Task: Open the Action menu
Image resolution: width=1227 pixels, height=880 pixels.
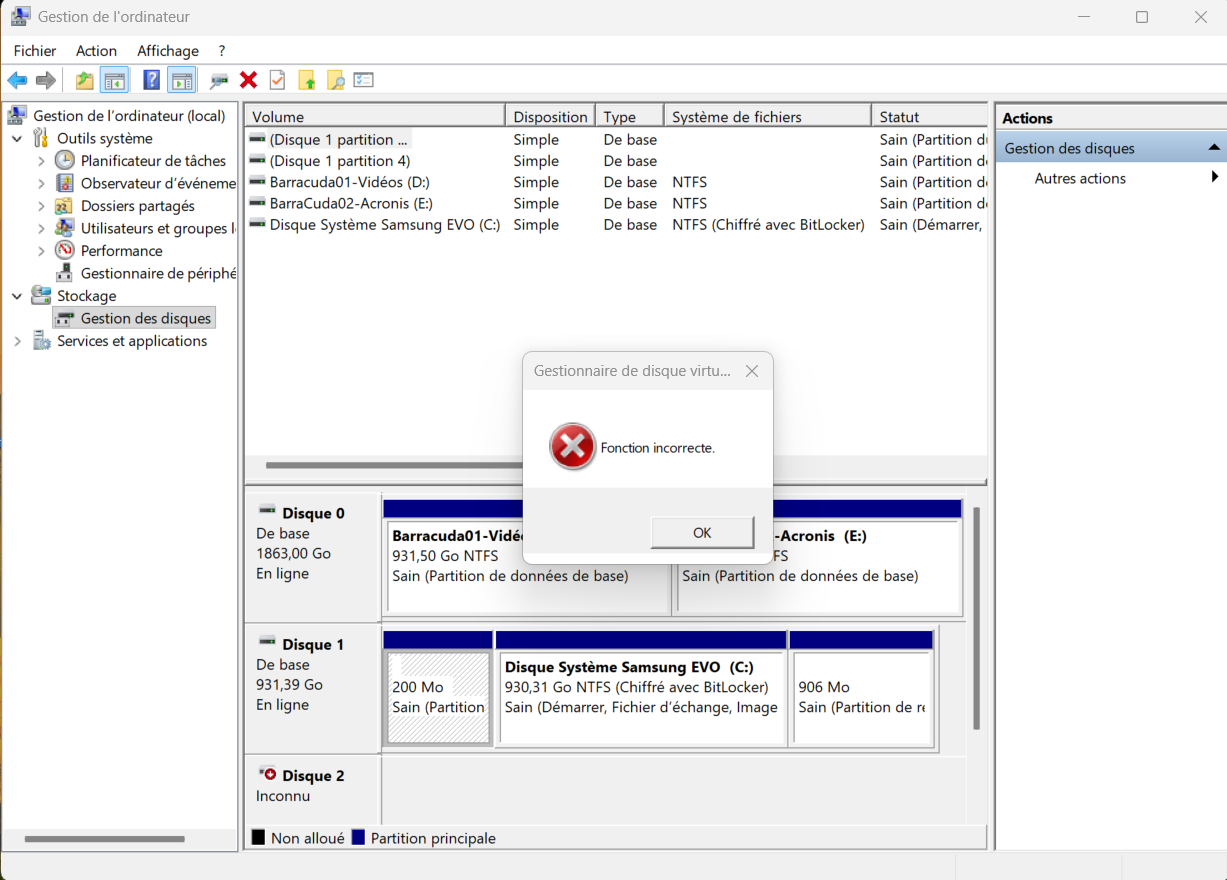Action: coord(96,51)
